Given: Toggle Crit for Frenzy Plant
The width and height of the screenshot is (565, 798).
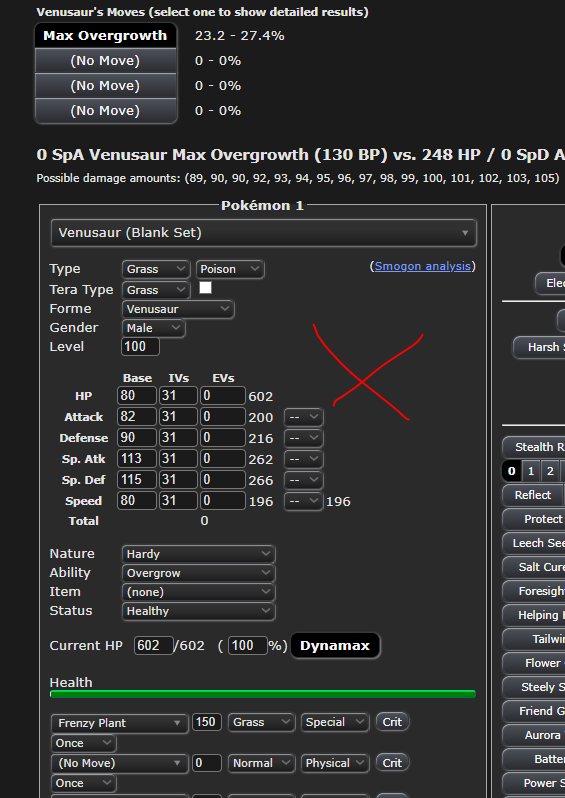Looking at the screenshot, I should (392, 722).
